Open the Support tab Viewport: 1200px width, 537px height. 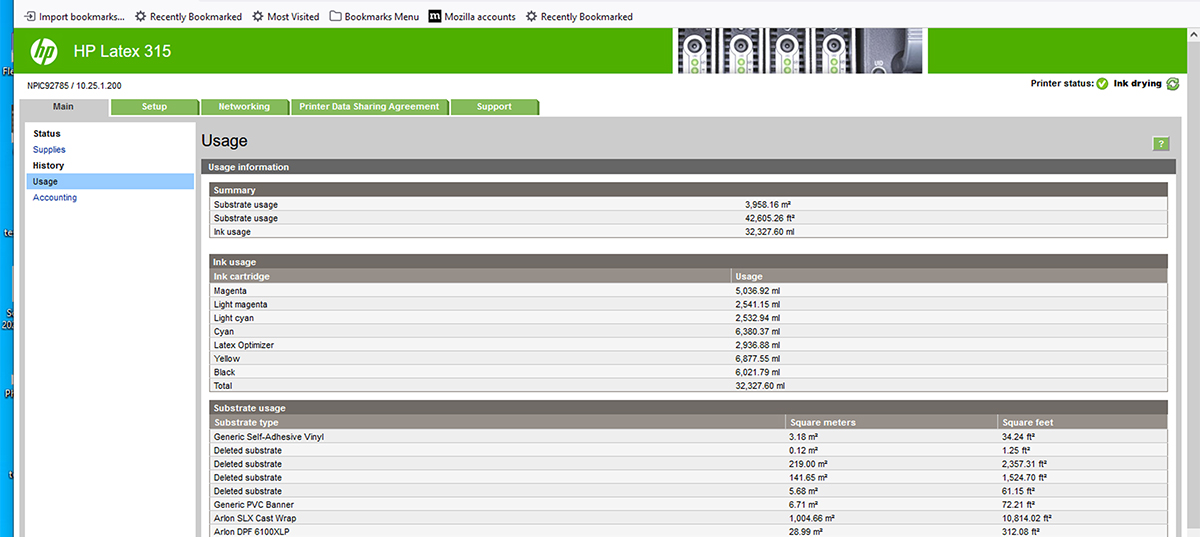pos(494,107)
